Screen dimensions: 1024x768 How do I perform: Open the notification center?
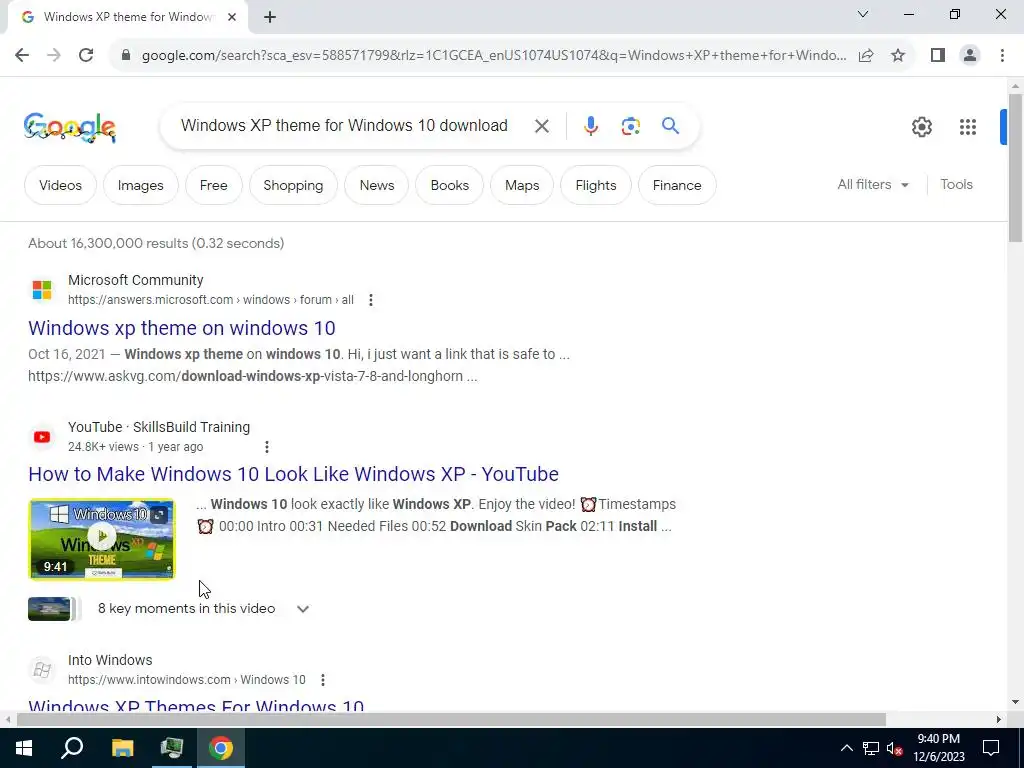991,748
